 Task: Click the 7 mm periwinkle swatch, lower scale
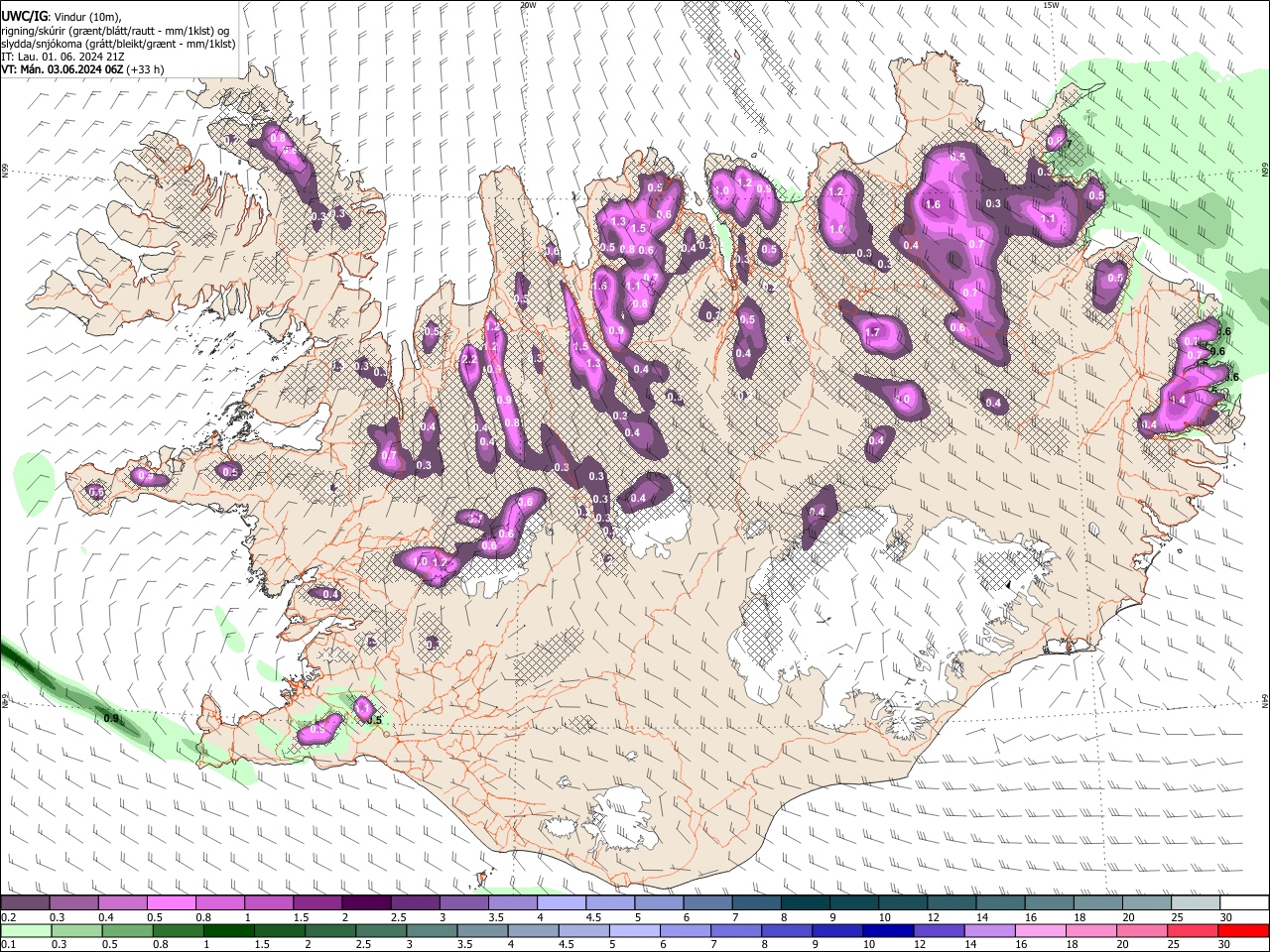tap(736, 930)
